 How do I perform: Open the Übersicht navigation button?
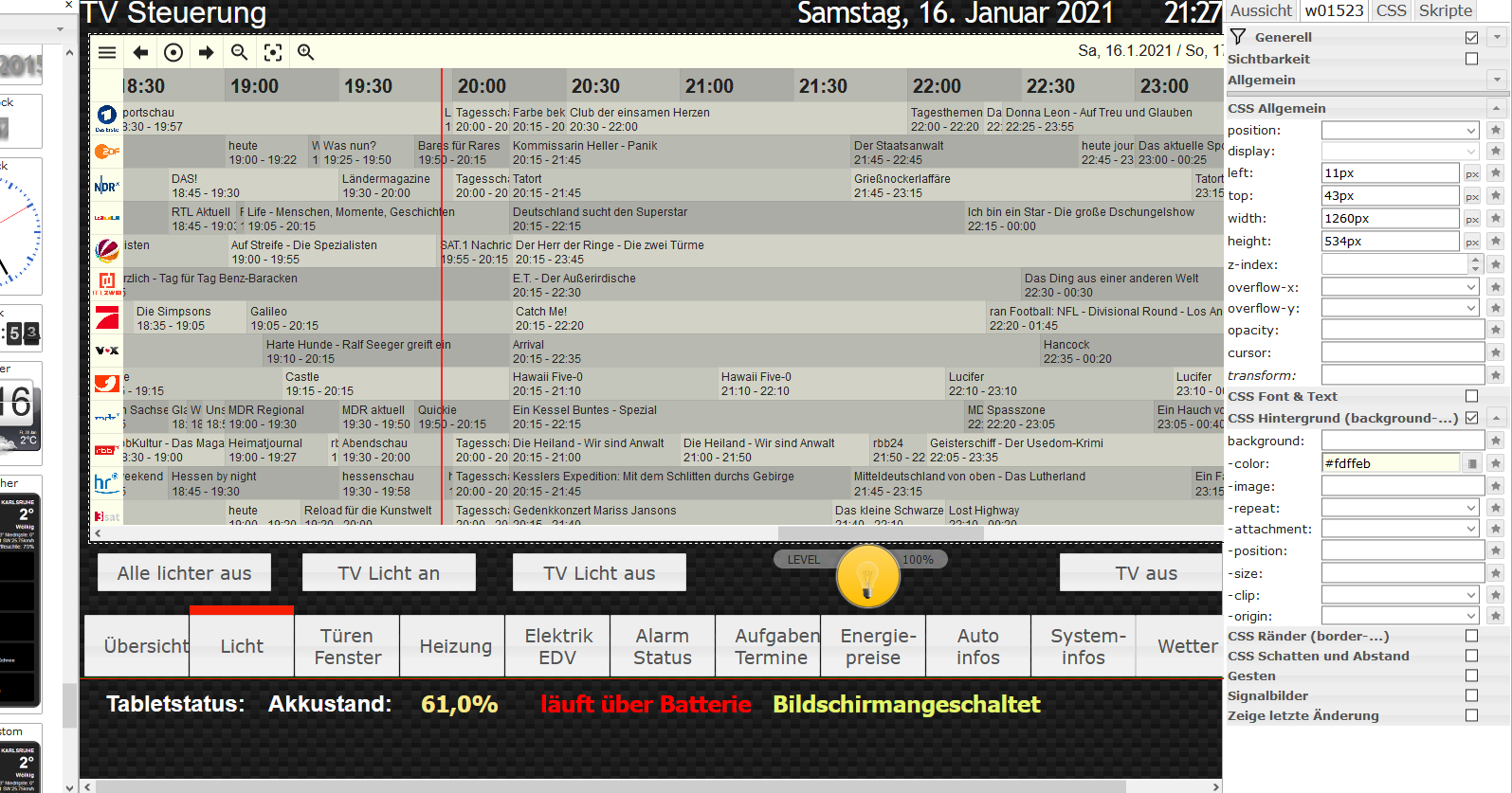[137, 646]
